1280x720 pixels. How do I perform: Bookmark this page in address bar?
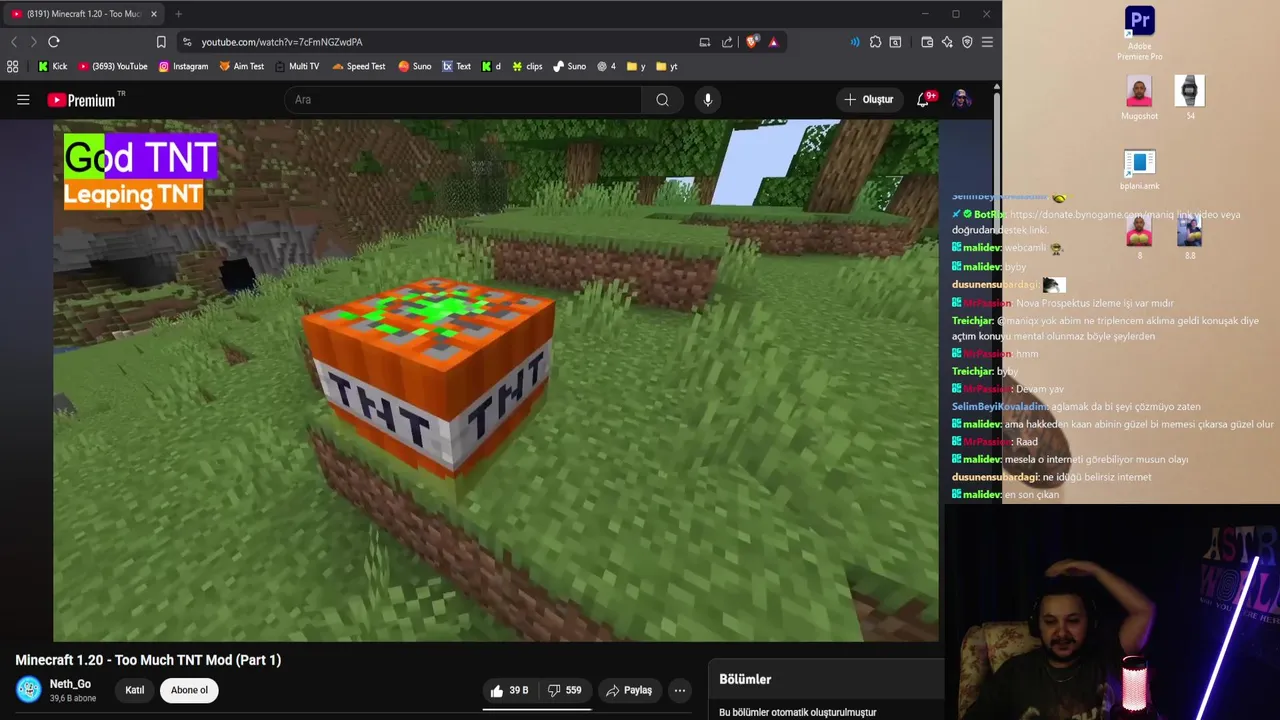pyautogui.click(x=161, y=42)
